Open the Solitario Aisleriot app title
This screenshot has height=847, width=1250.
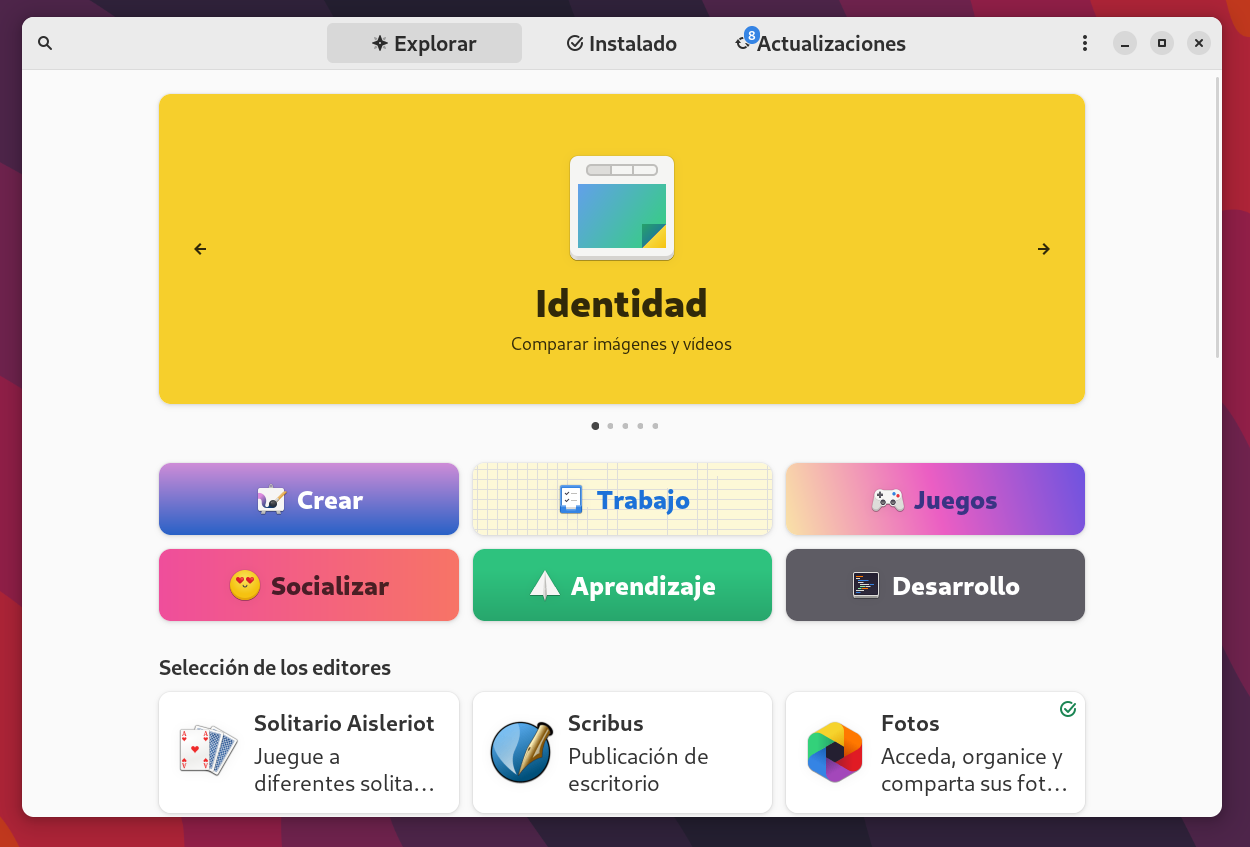344,723
